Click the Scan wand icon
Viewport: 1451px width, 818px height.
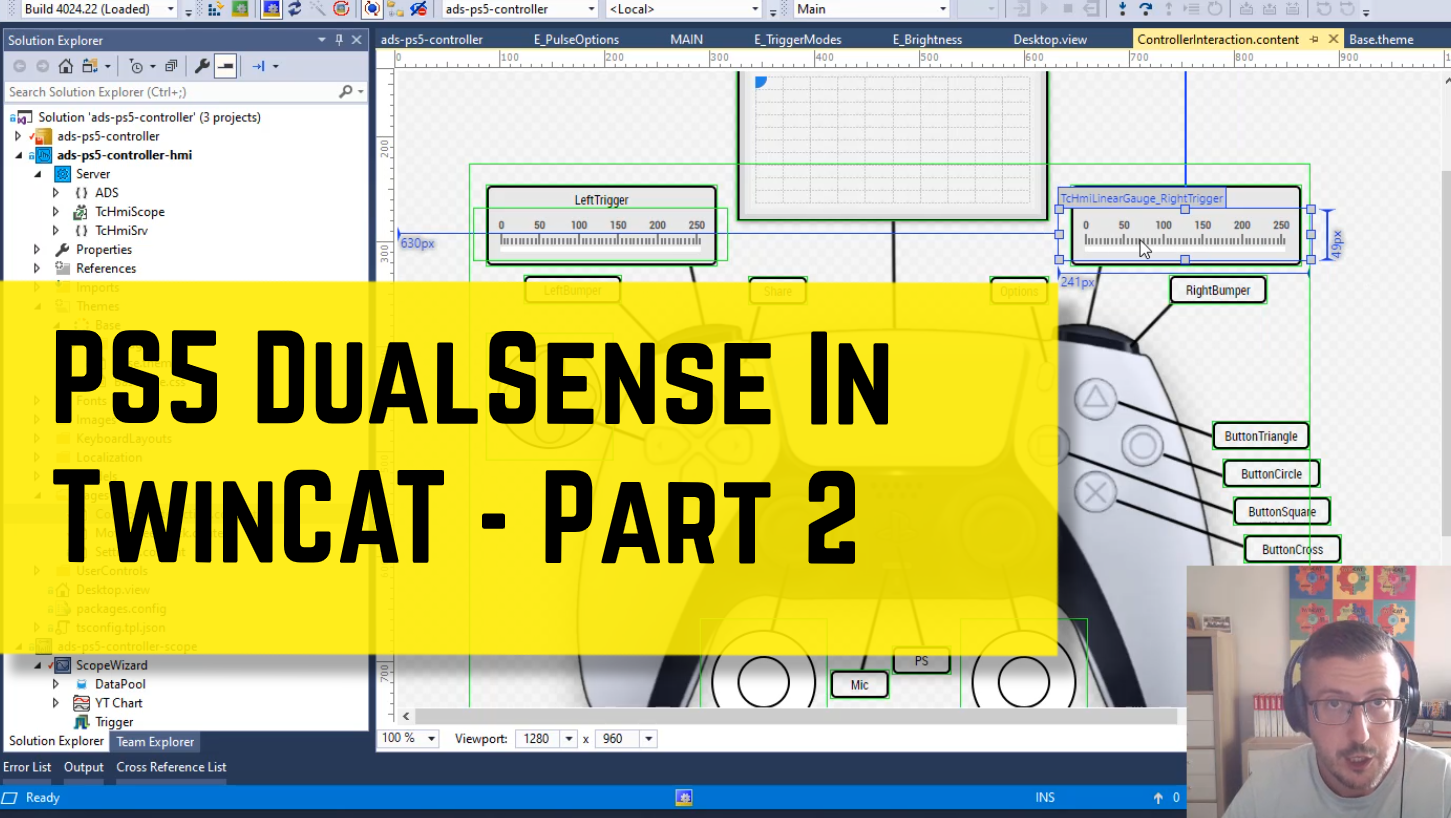coord(318,9)
